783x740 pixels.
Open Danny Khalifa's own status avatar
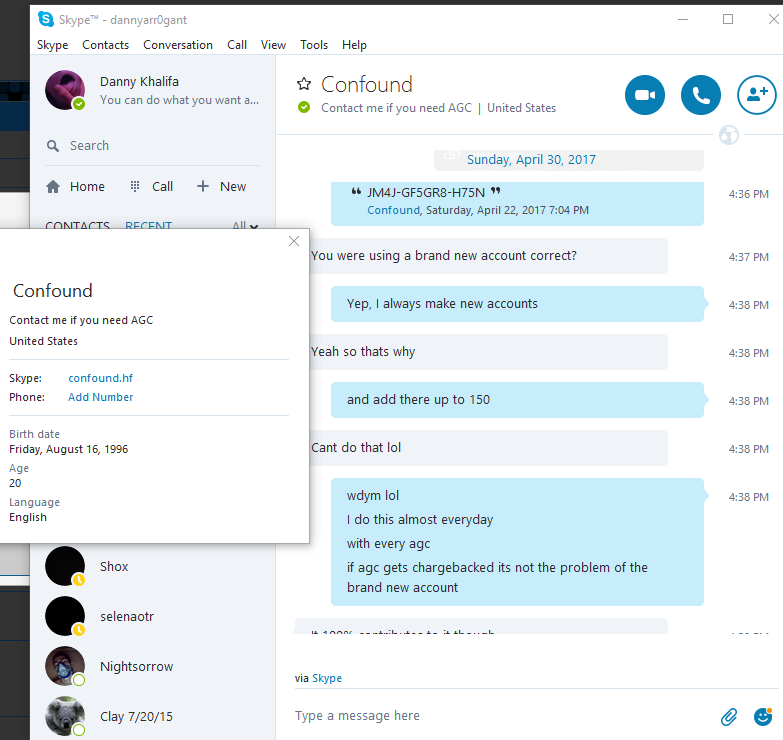point(65,90)
